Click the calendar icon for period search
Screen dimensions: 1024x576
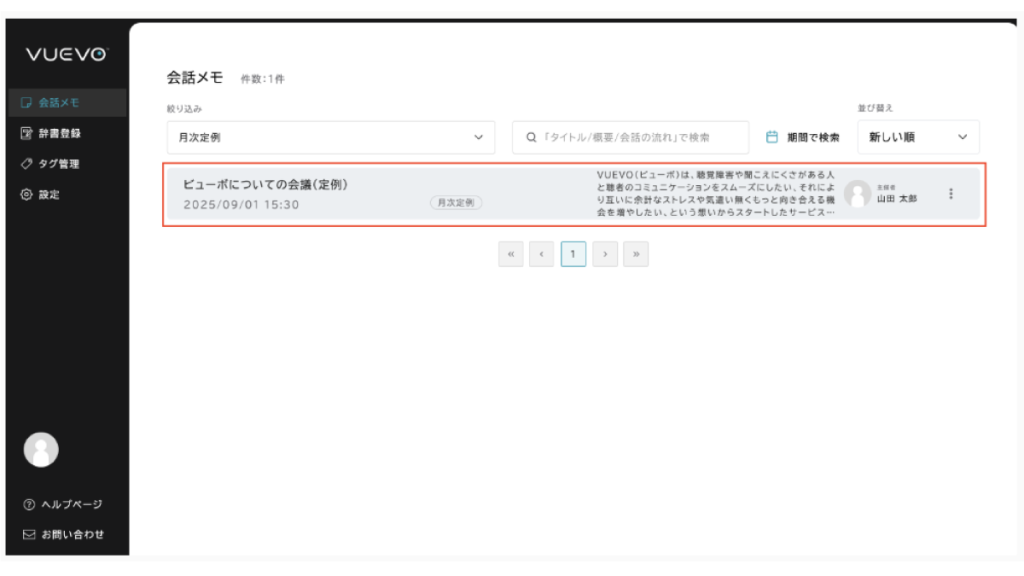click(771, 137)
